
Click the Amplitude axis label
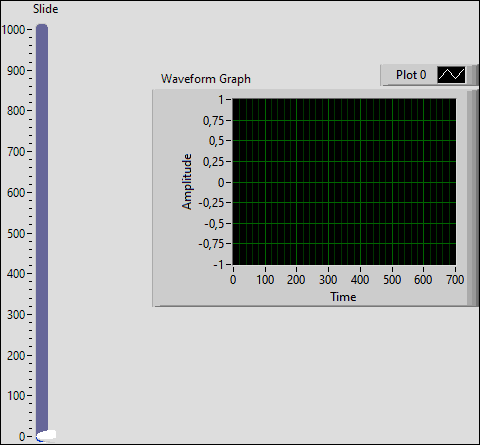[x=187, y=182]
